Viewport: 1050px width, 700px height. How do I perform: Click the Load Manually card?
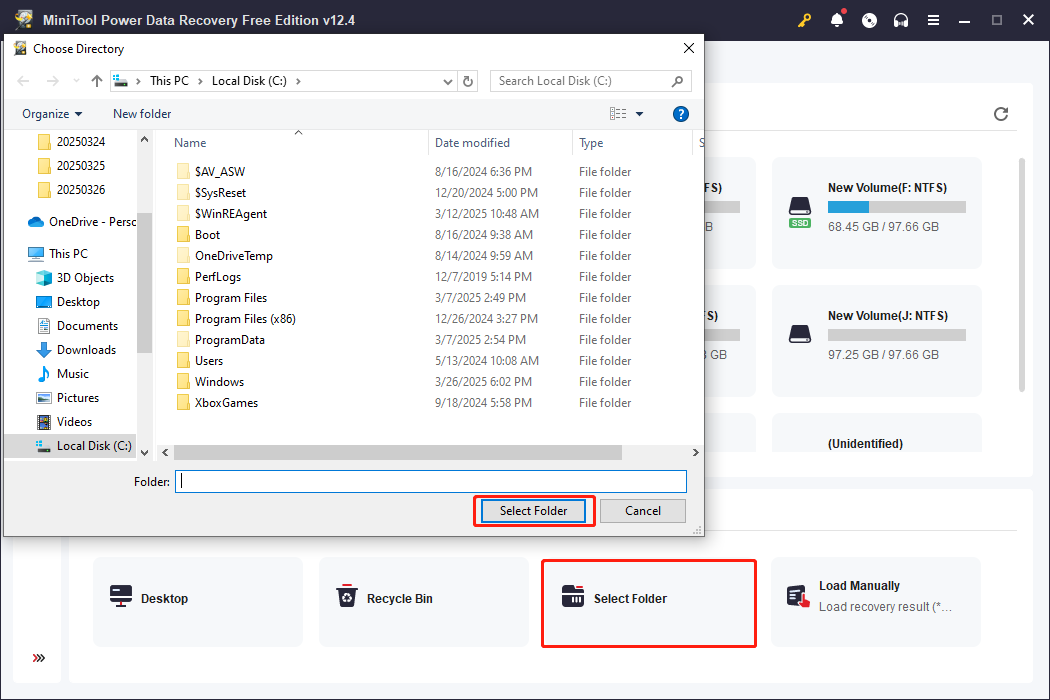coord(876,602)
